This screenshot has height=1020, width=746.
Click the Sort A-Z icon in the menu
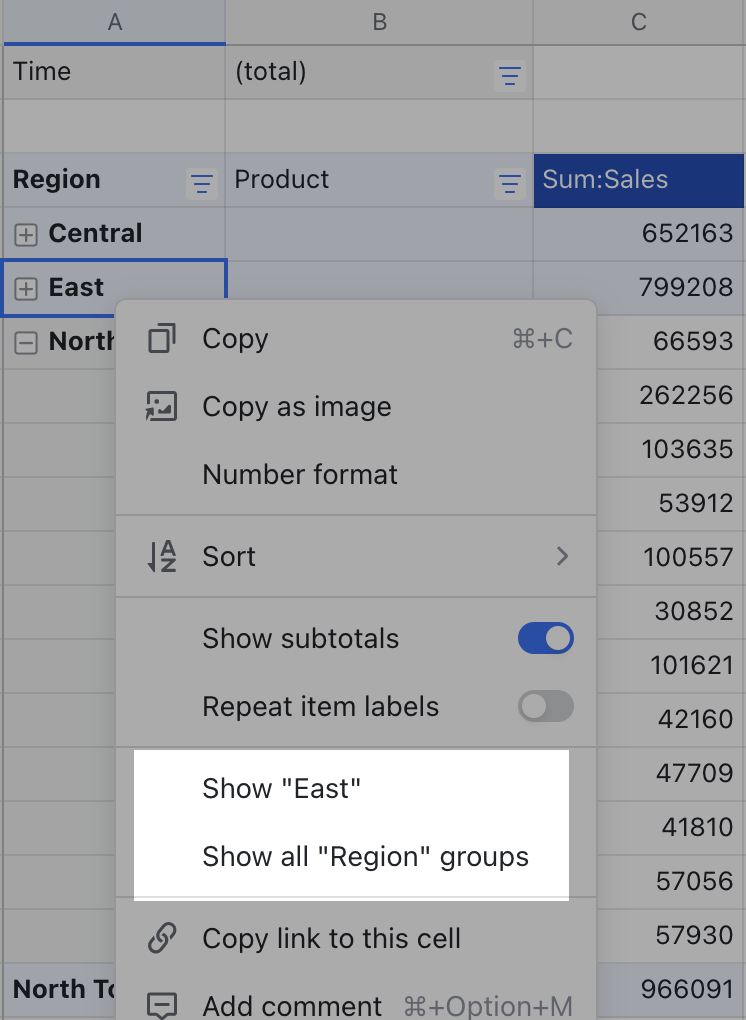coord(162,556)
